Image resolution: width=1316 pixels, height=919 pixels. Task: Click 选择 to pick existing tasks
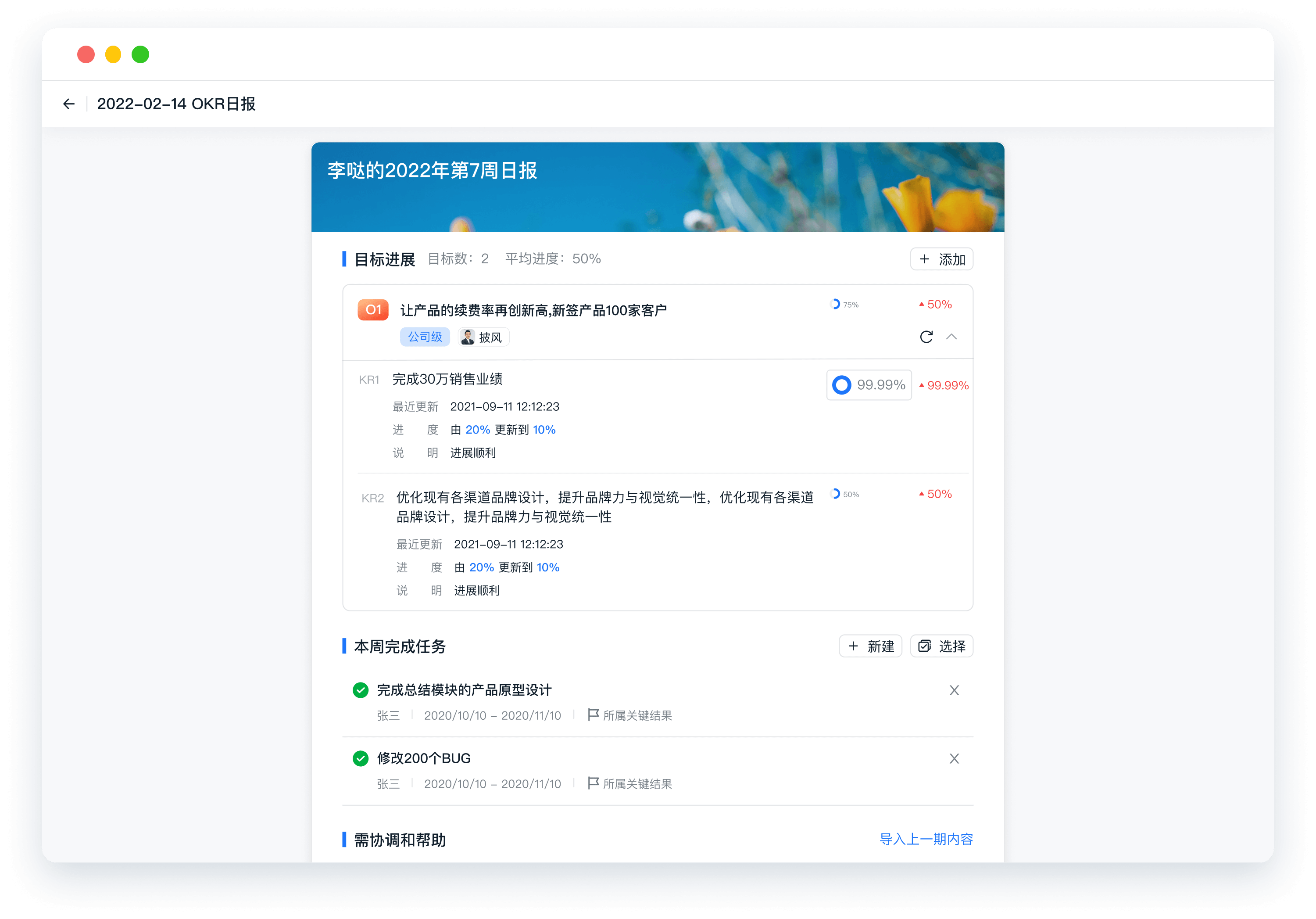[x=941, y=646]
